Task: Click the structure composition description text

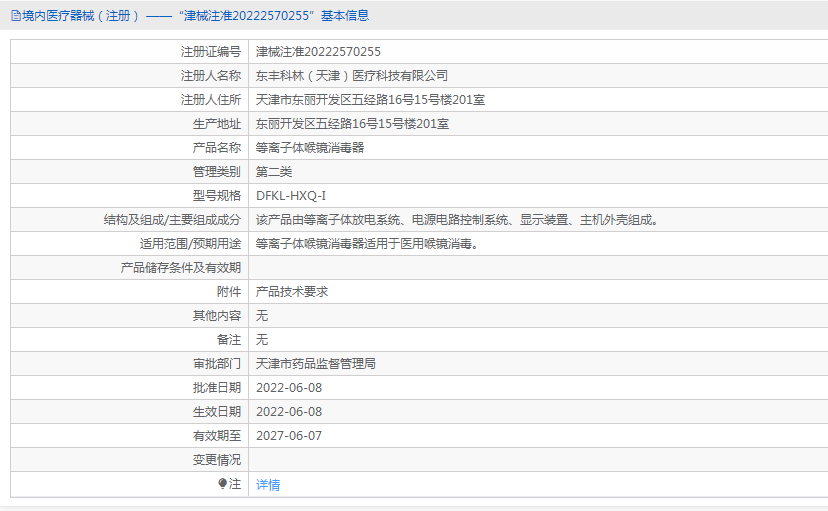Action: (x=457, y=220)
